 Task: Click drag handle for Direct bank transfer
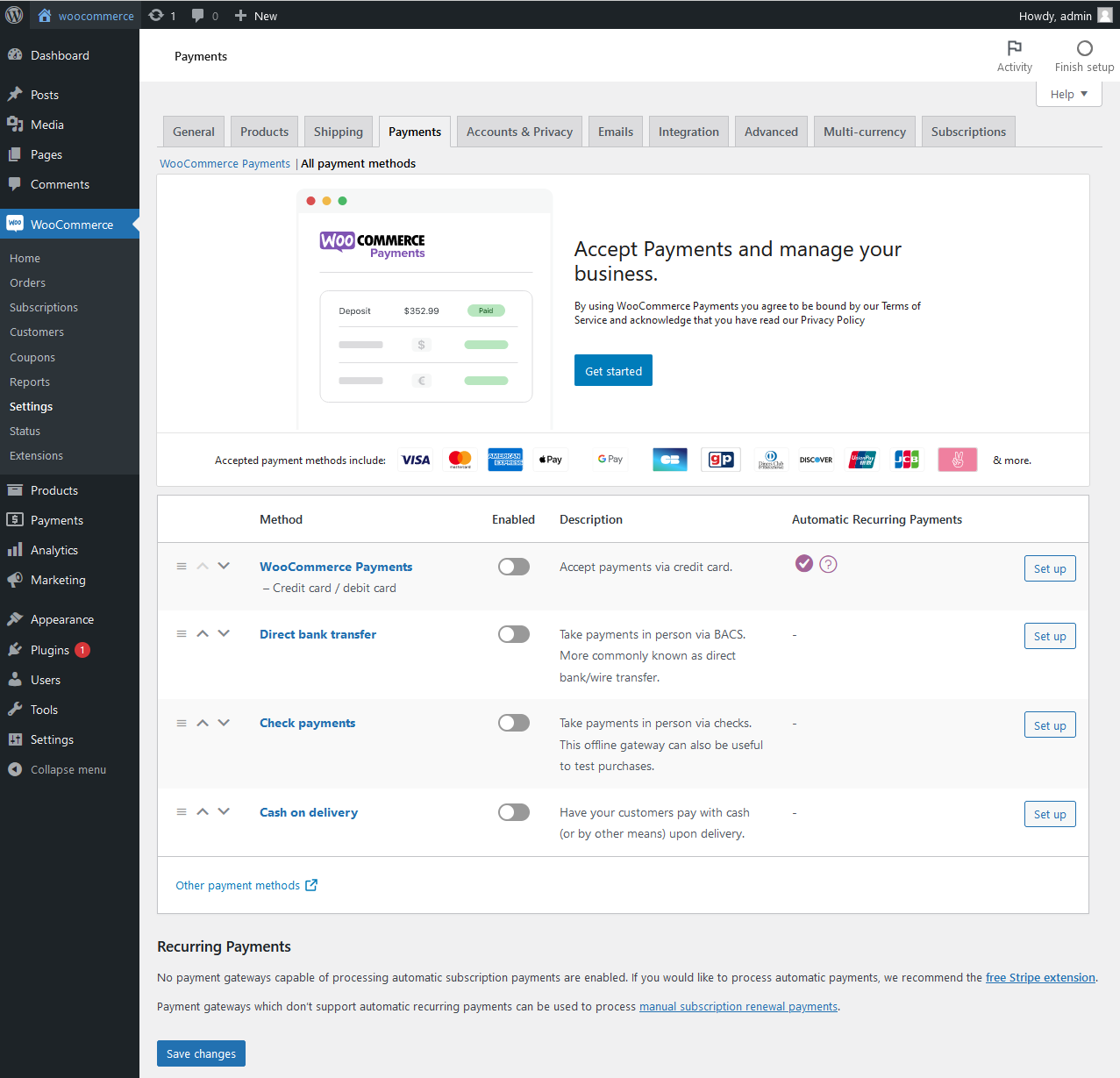click(182, 633)
